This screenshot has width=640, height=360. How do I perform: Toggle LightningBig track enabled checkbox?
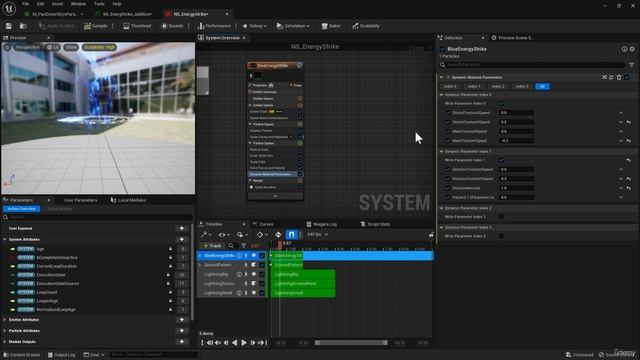[x=262, y=274]
